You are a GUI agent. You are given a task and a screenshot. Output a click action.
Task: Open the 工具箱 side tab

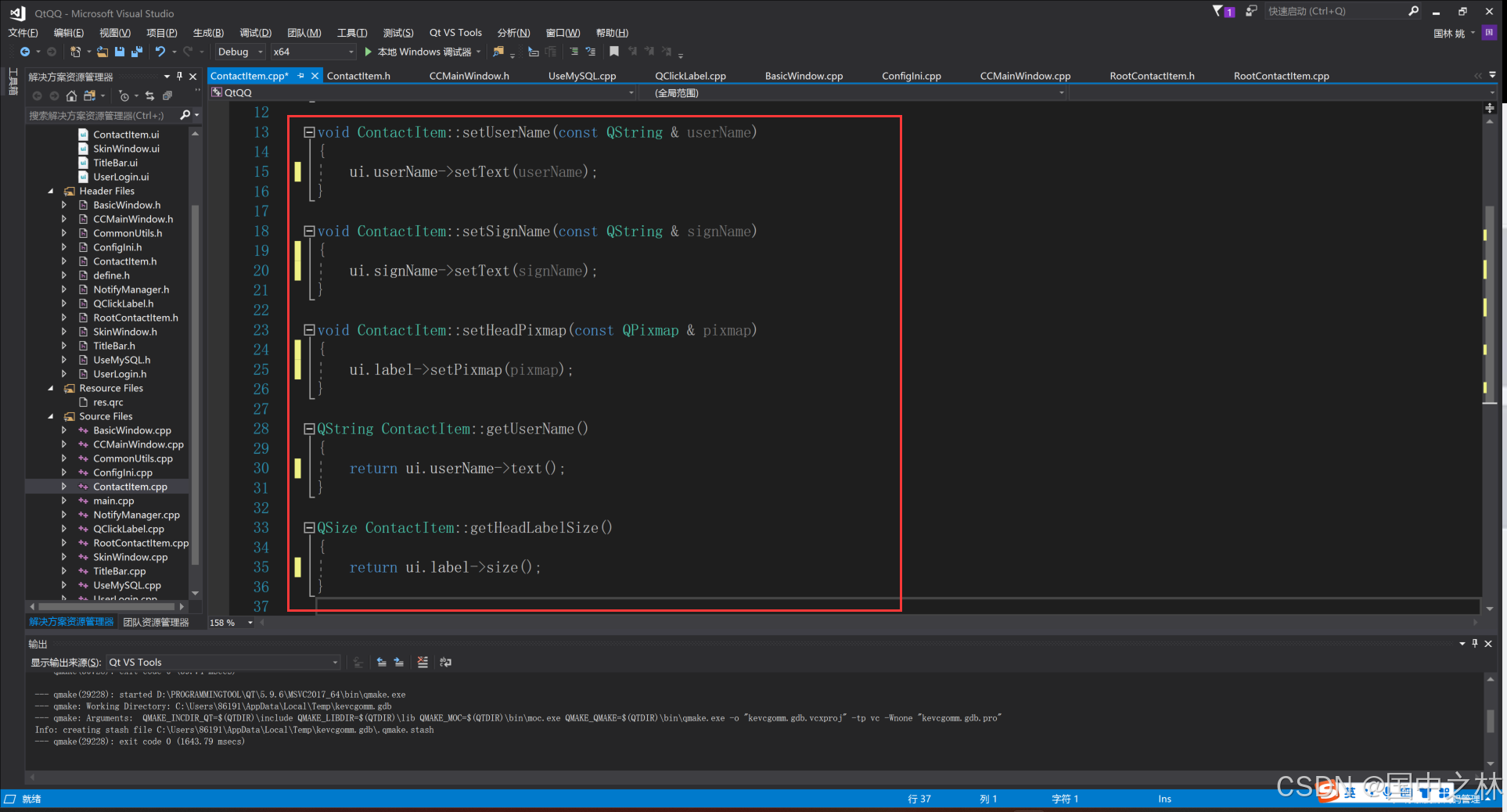pos(12,81)
